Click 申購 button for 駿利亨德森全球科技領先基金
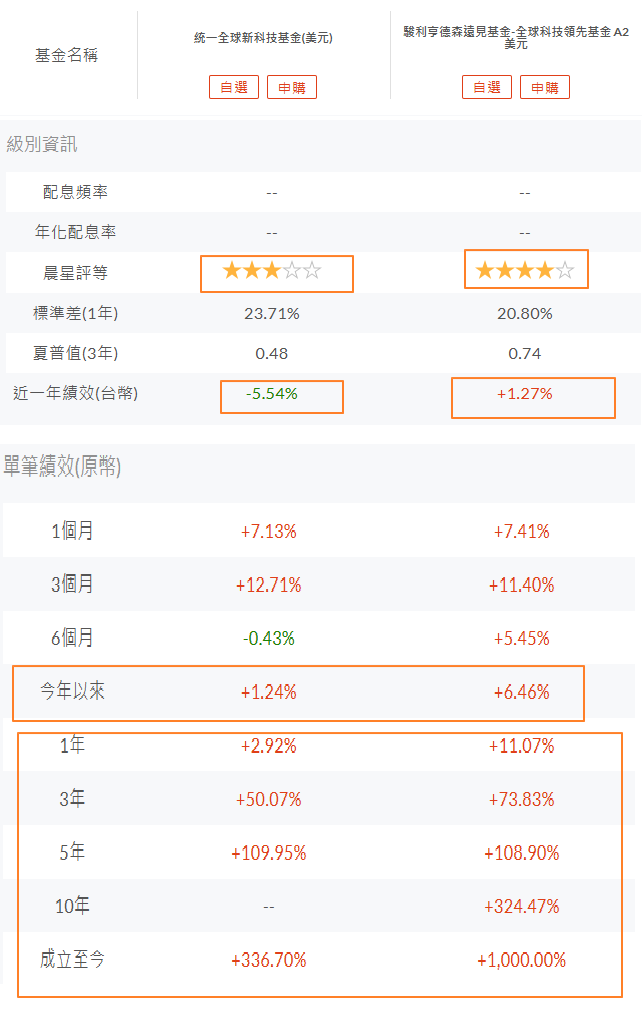 tap(545, 87)
